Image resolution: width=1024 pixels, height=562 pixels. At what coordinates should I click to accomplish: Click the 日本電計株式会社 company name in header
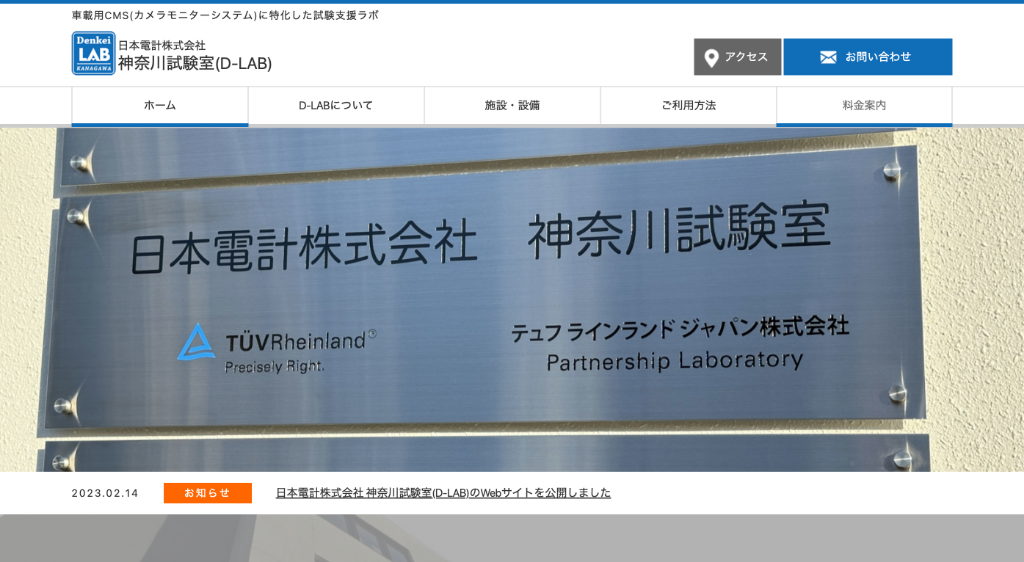(x=162, y=45)
